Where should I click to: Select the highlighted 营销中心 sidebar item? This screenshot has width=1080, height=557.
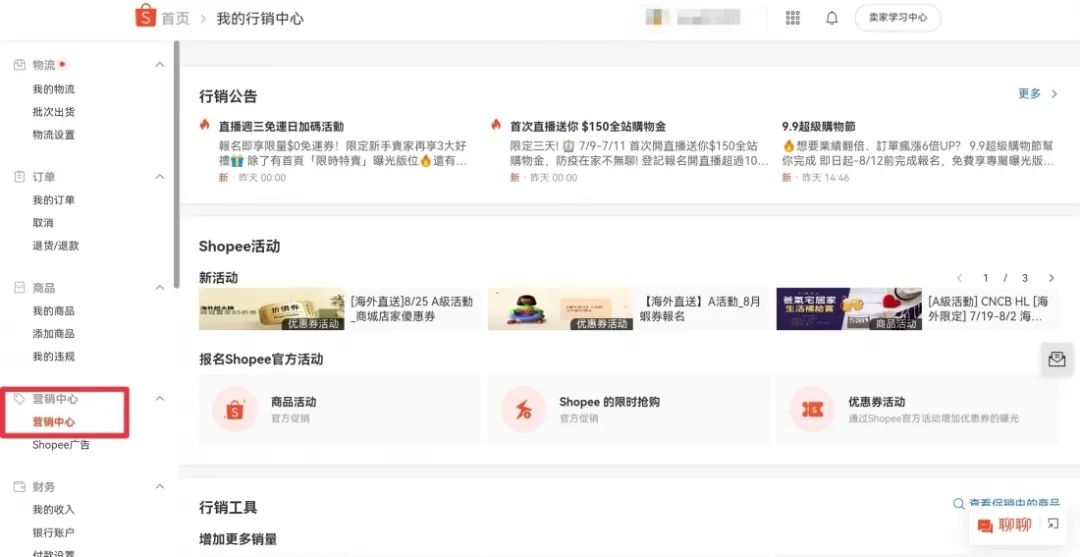pos(54,422)
